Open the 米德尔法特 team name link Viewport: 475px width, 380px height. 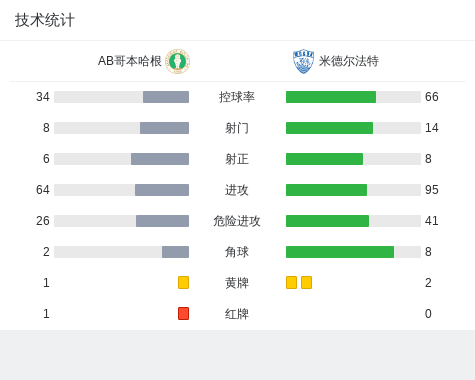click(x=349, y=61)
